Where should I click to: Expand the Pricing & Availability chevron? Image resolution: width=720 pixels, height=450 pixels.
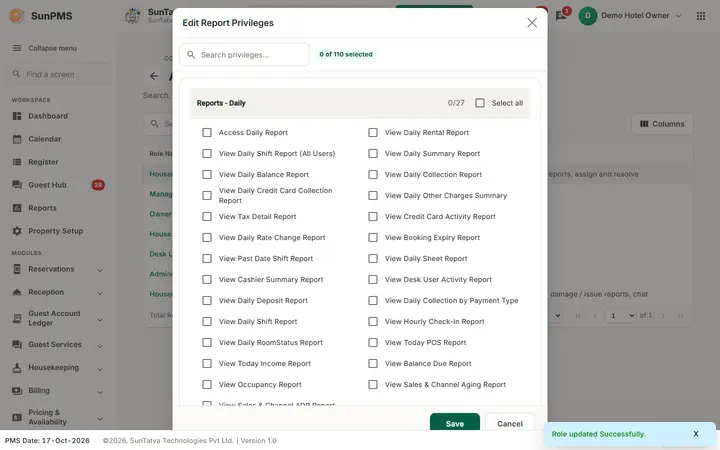click(100, 419)
